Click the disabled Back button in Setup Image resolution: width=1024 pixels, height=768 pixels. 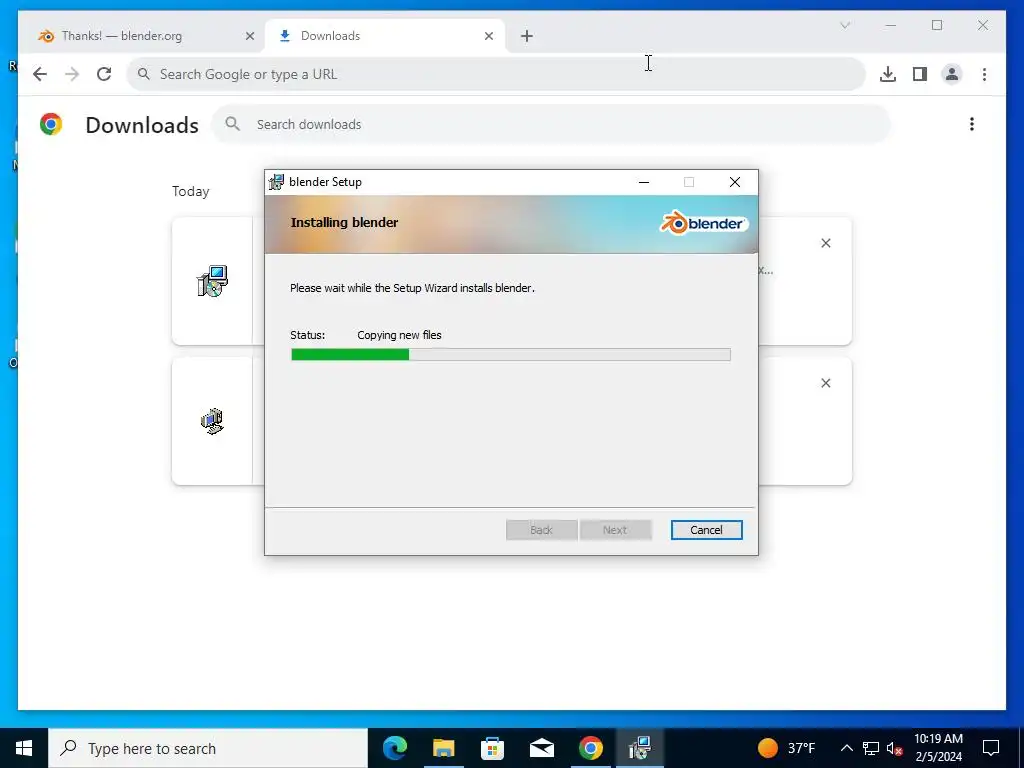541,530
